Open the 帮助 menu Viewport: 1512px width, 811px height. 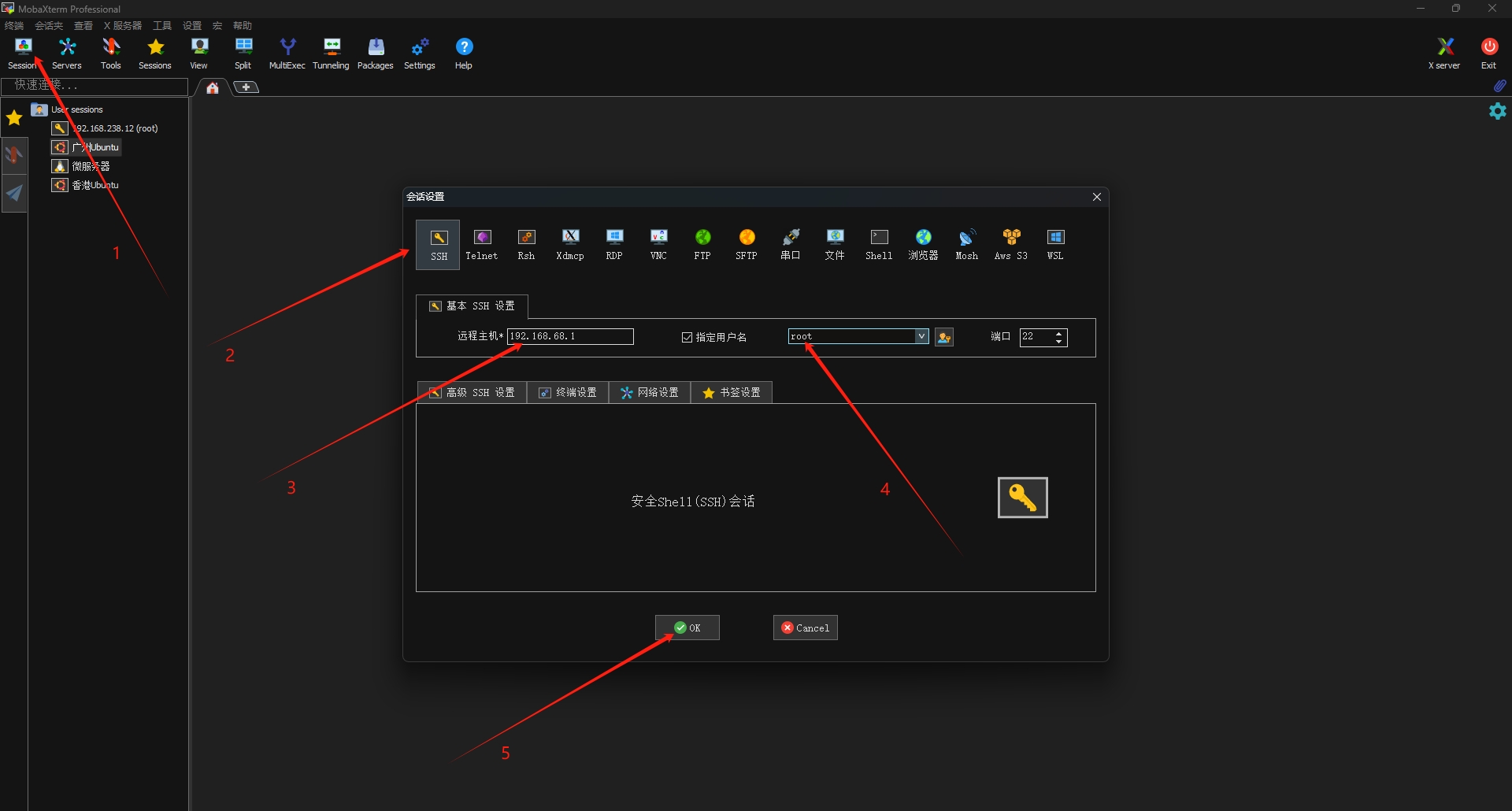tap(243, 26)
